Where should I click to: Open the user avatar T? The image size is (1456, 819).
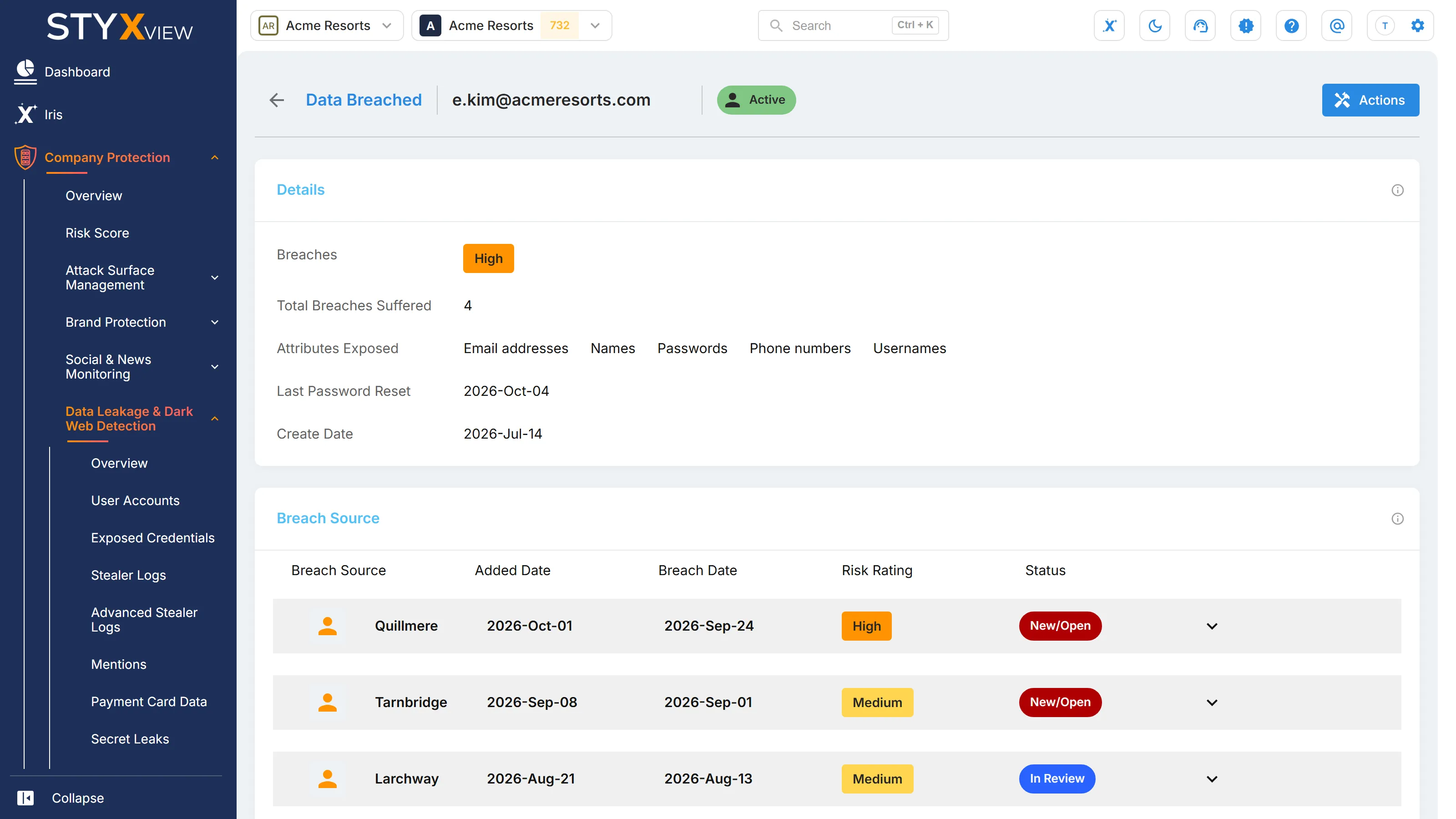coord(1385,25)
